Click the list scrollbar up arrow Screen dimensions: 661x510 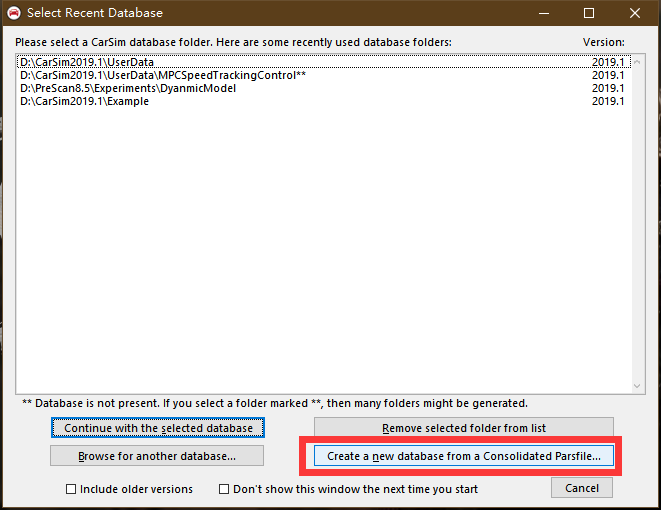pos(637,62)
